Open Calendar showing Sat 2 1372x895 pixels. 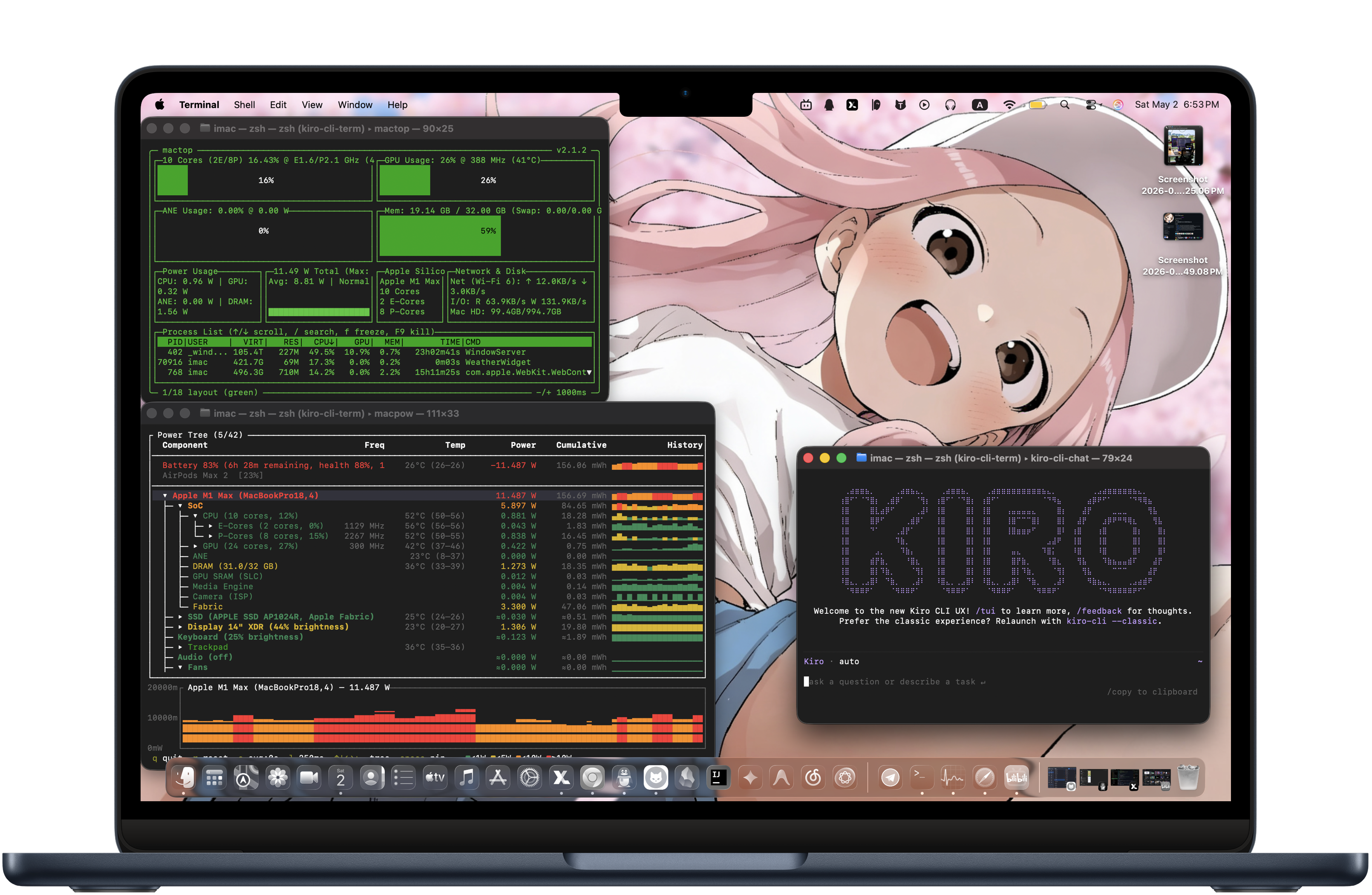point(341,777)
